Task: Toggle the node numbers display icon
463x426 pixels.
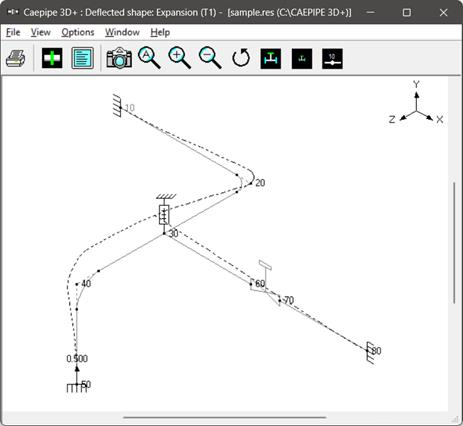Action: click(332, 59)
